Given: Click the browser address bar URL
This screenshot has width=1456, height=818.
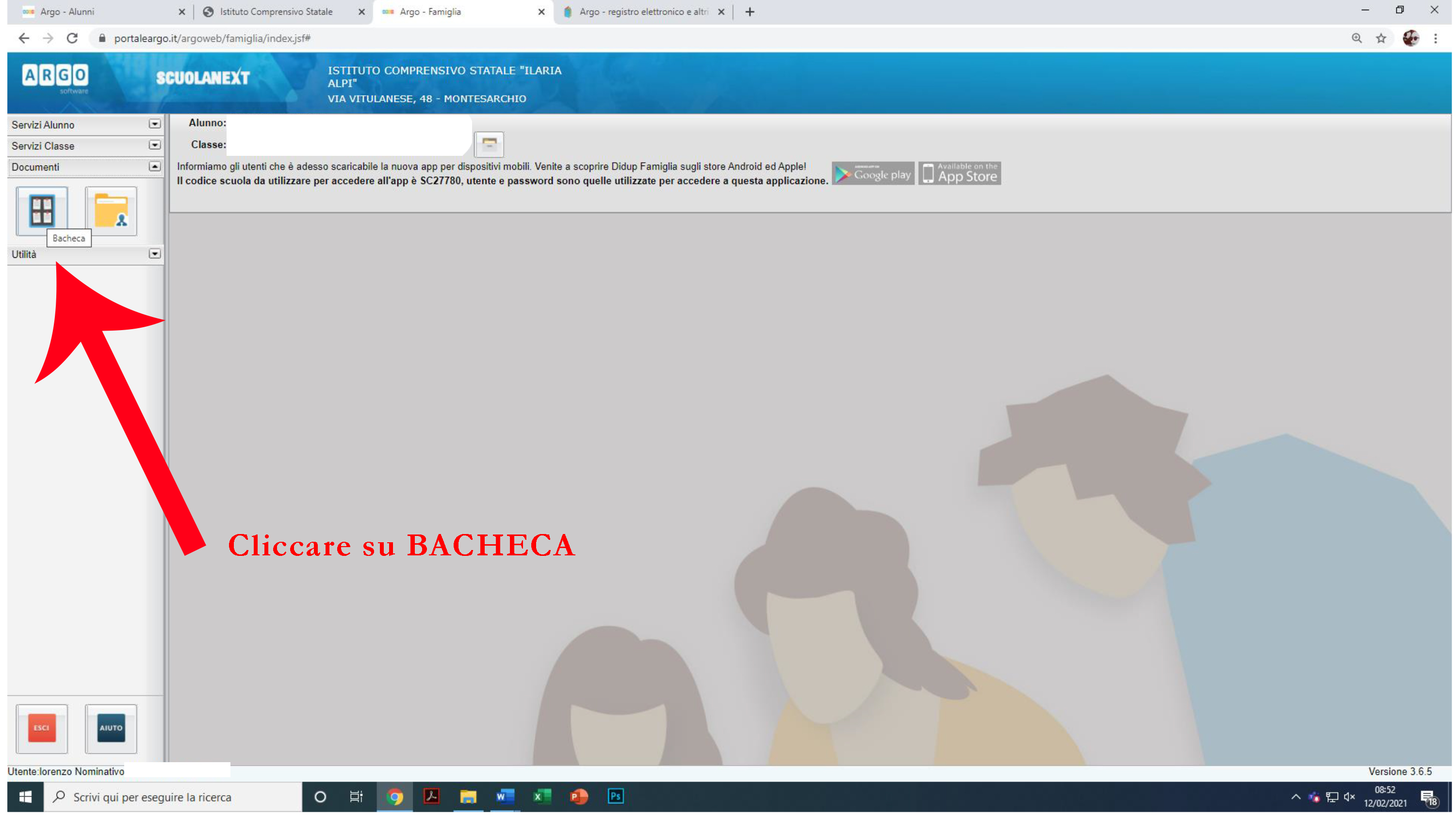Looking at the screenshot, I should (x=212, y=38).
